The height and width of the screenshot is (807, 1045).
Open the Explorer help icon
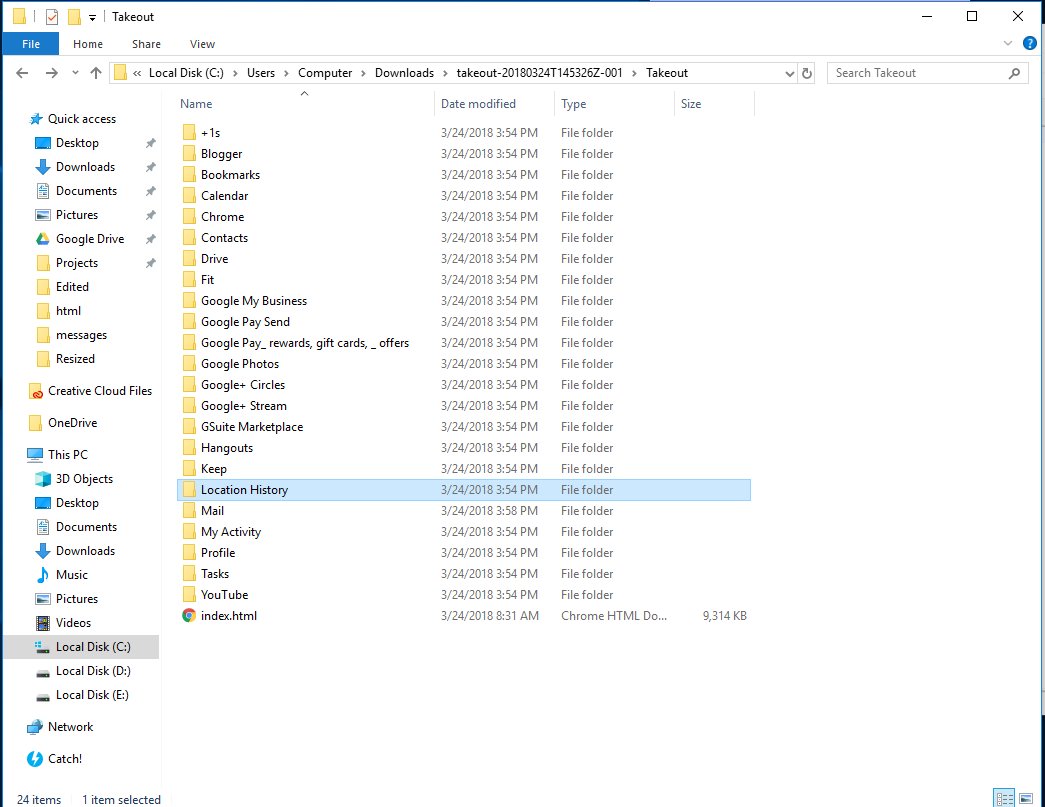click(x=1029, y=44)
